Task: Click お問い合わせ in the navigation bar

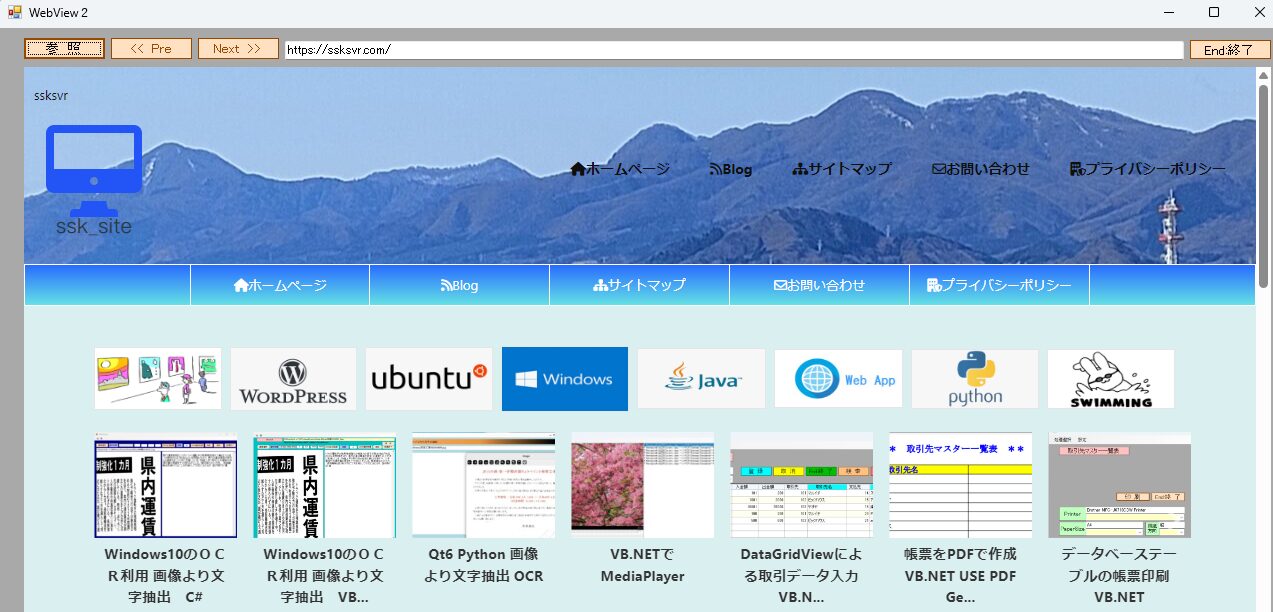Action: click(818, 284)
